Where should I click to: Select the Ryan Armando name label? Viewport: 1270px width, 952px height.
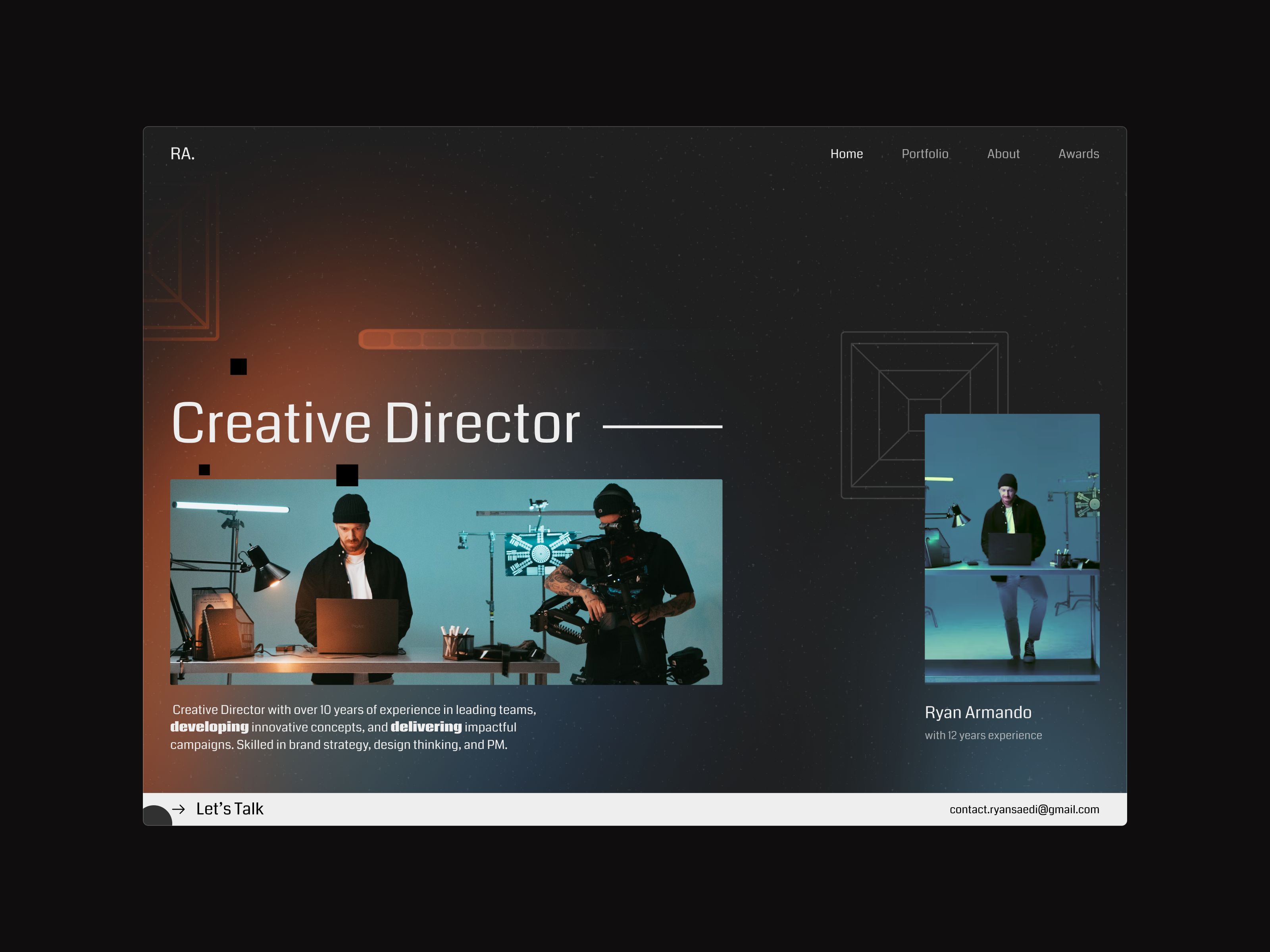978,713
